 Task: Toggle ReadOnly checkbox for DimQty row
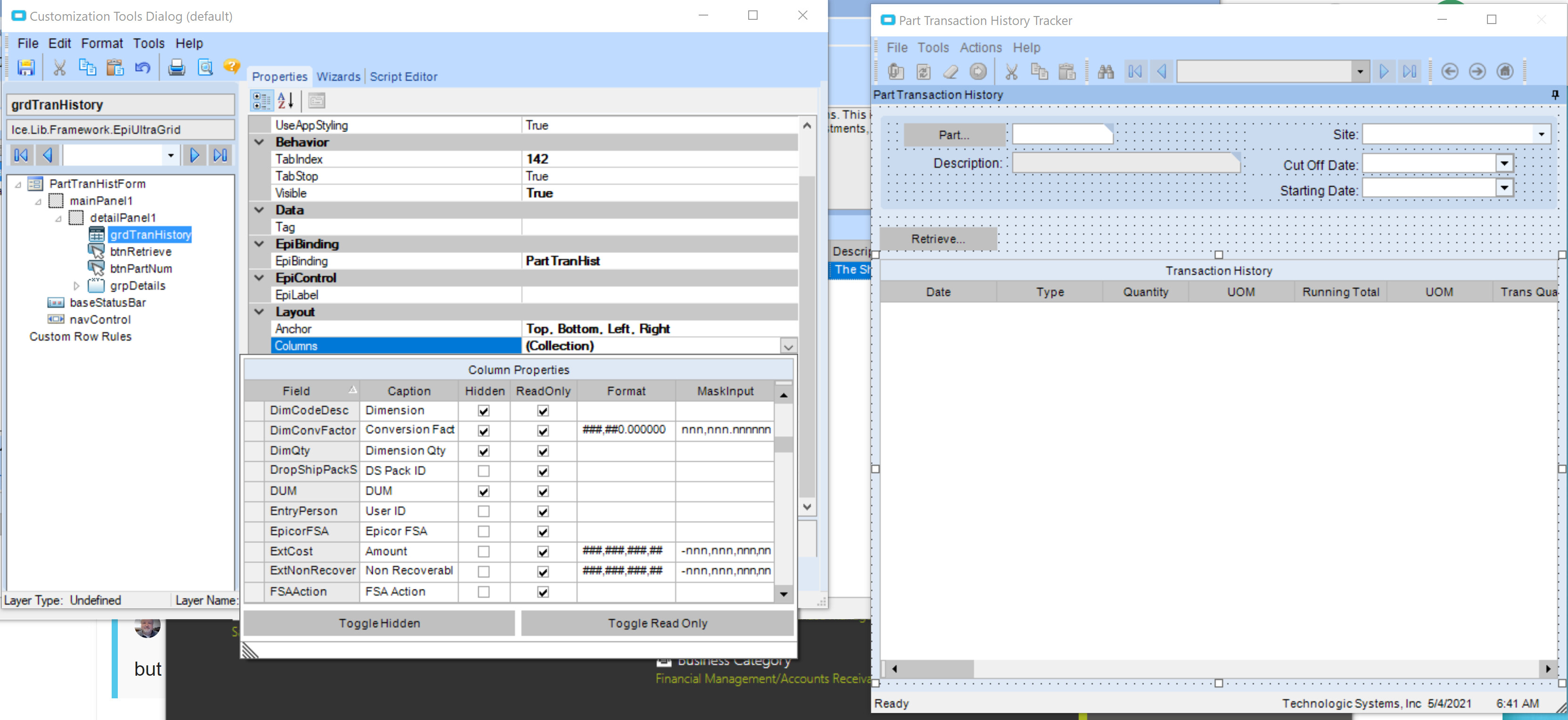(543, 451)
